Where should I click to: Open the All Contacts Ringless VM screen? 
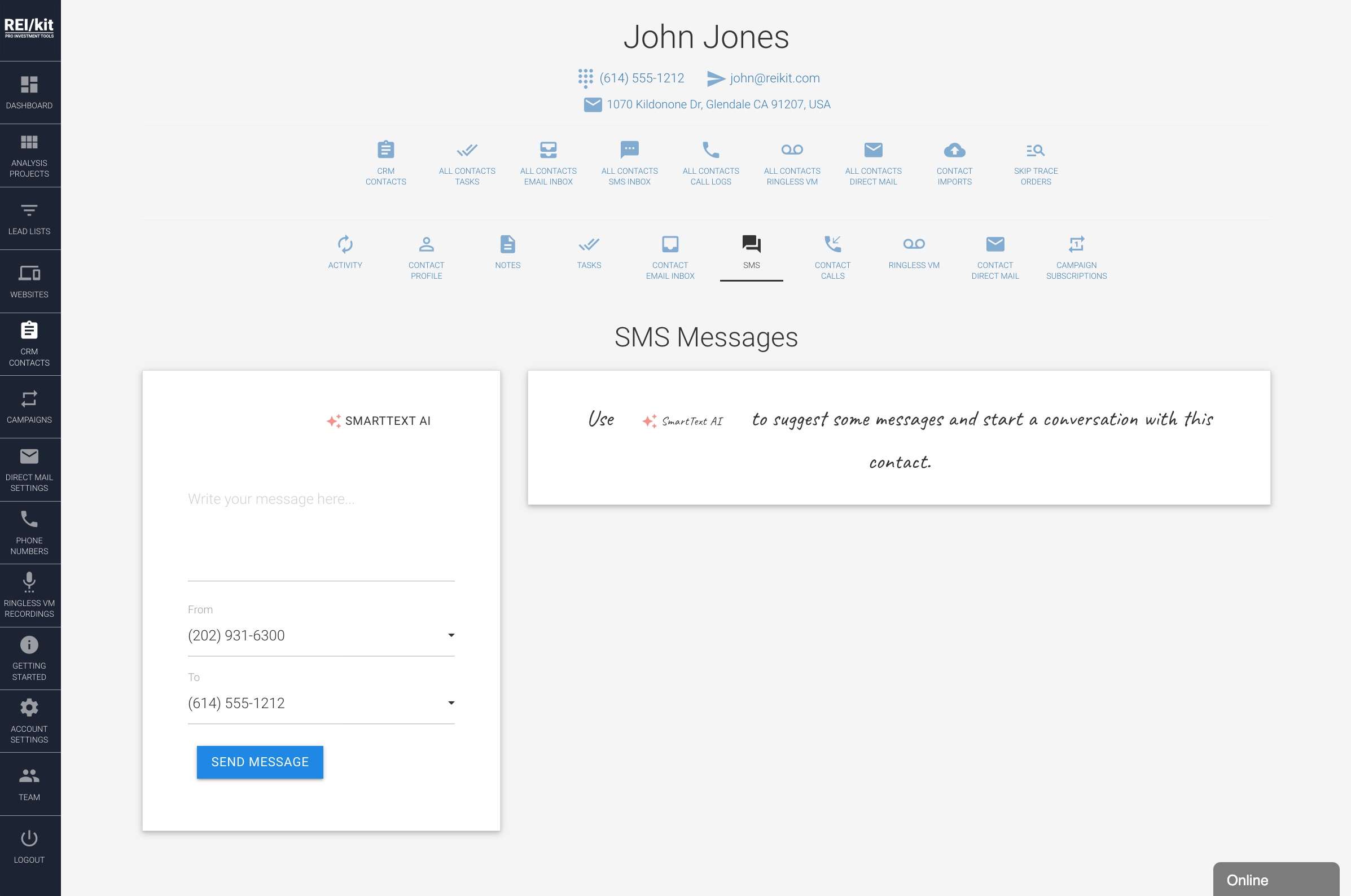[x=793, y=163]
